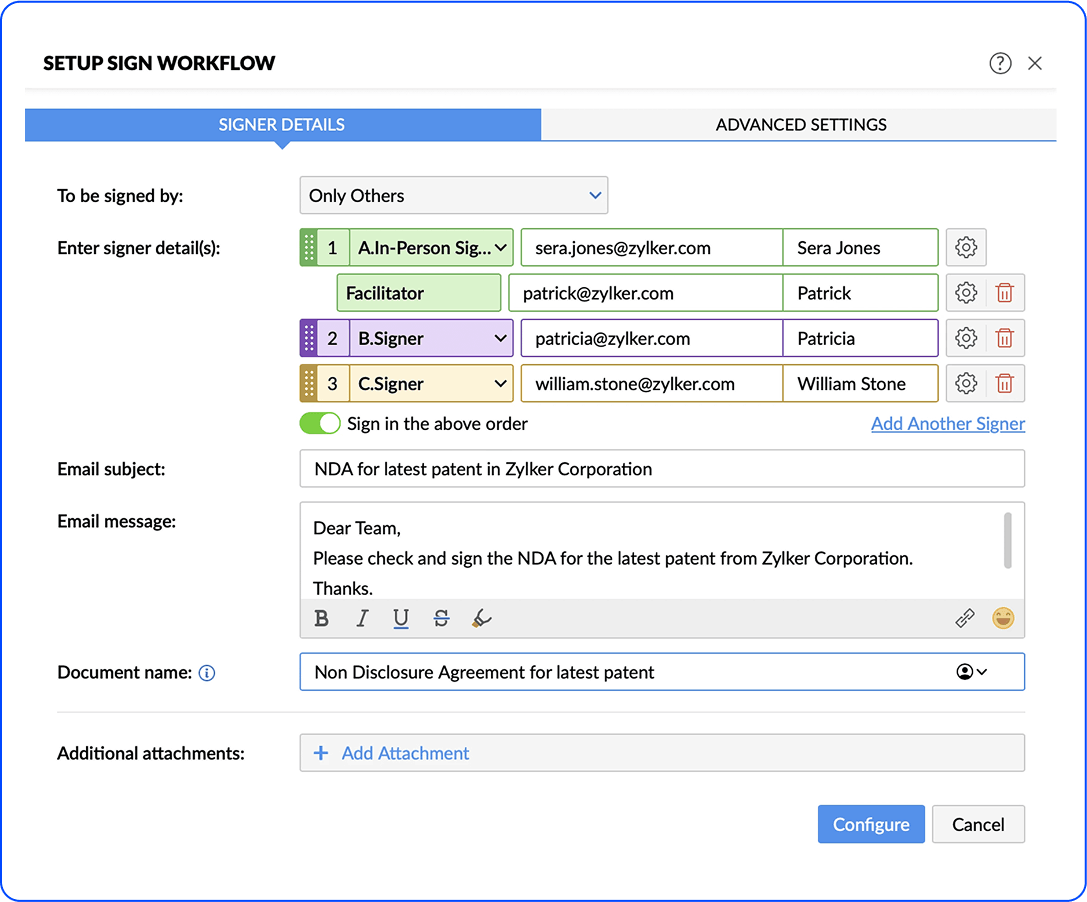The width and height of the screenshot is (1087, 902).
Task: Open the help icon near the dialog title
Action: 1000,62
